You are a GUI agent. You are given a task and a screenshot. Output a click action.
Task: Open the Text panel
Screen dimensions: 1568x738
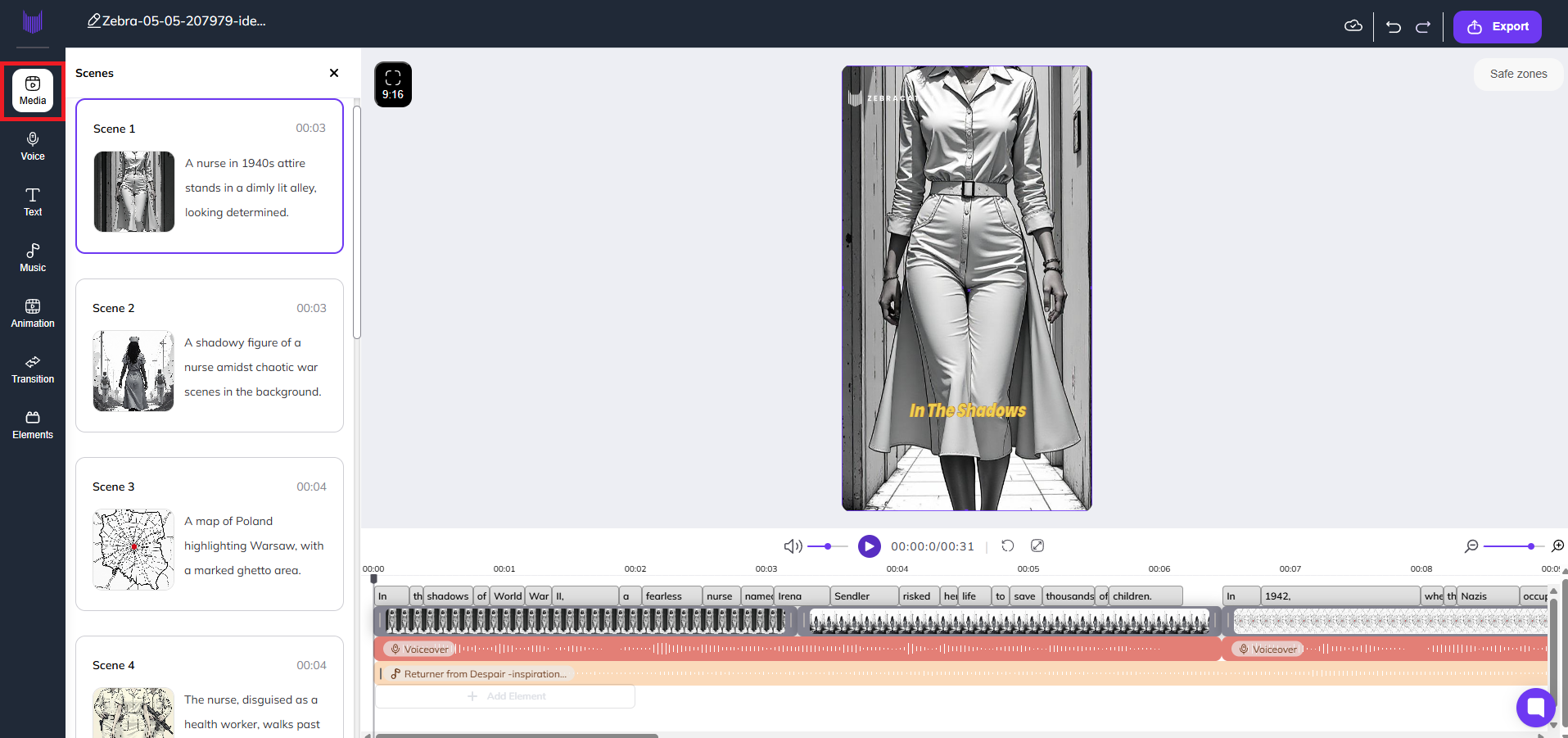(33, 202)
